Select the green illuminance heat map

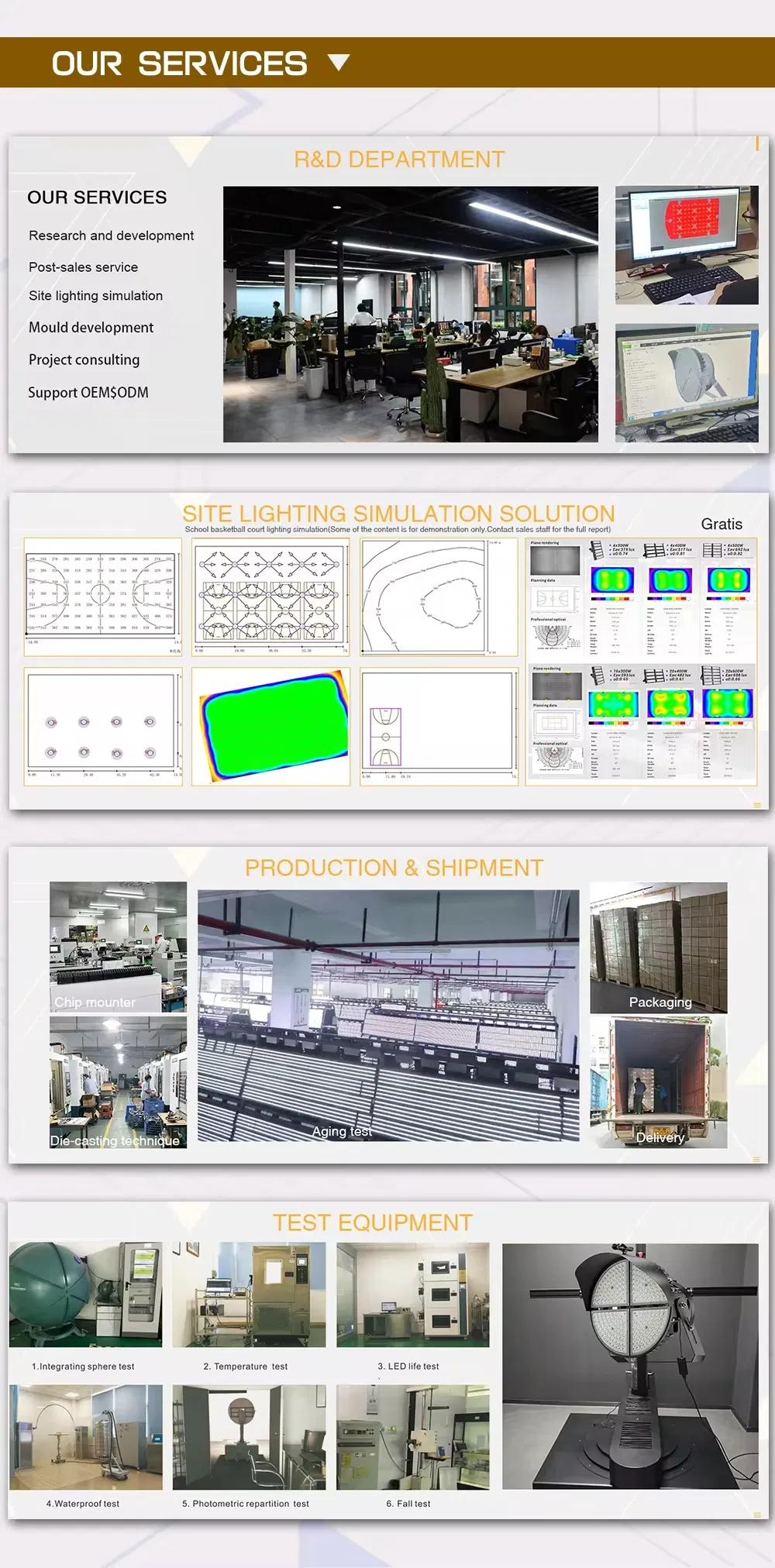[271, 726]
